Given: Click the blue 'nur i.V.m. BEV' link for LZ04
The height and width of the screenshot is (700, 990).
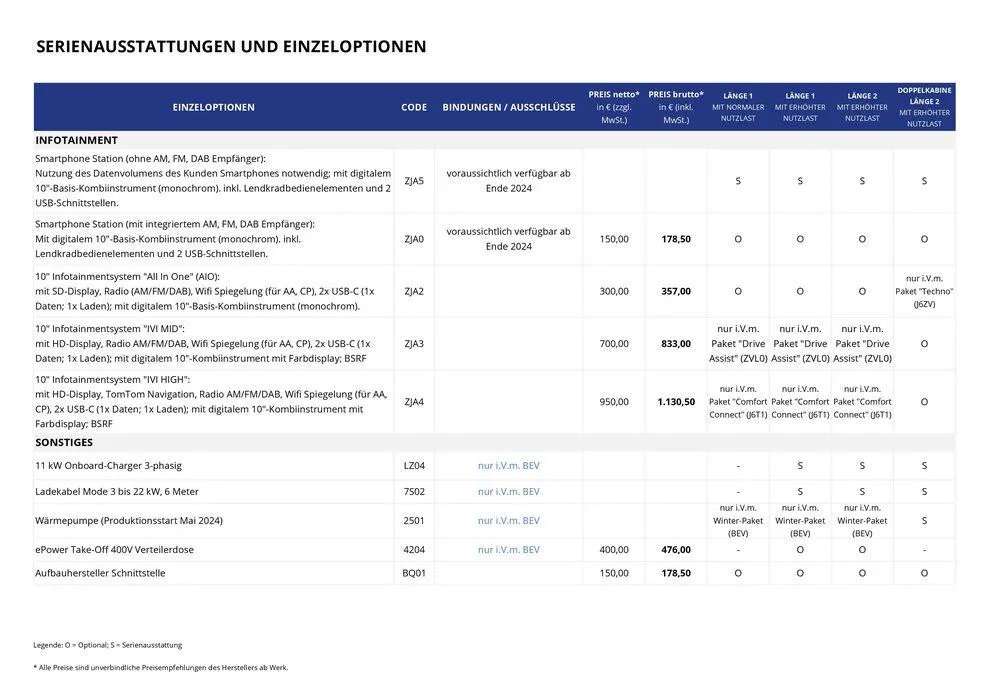Looking at the screenshot, I should pyautogui.click(x=507, y=464).
